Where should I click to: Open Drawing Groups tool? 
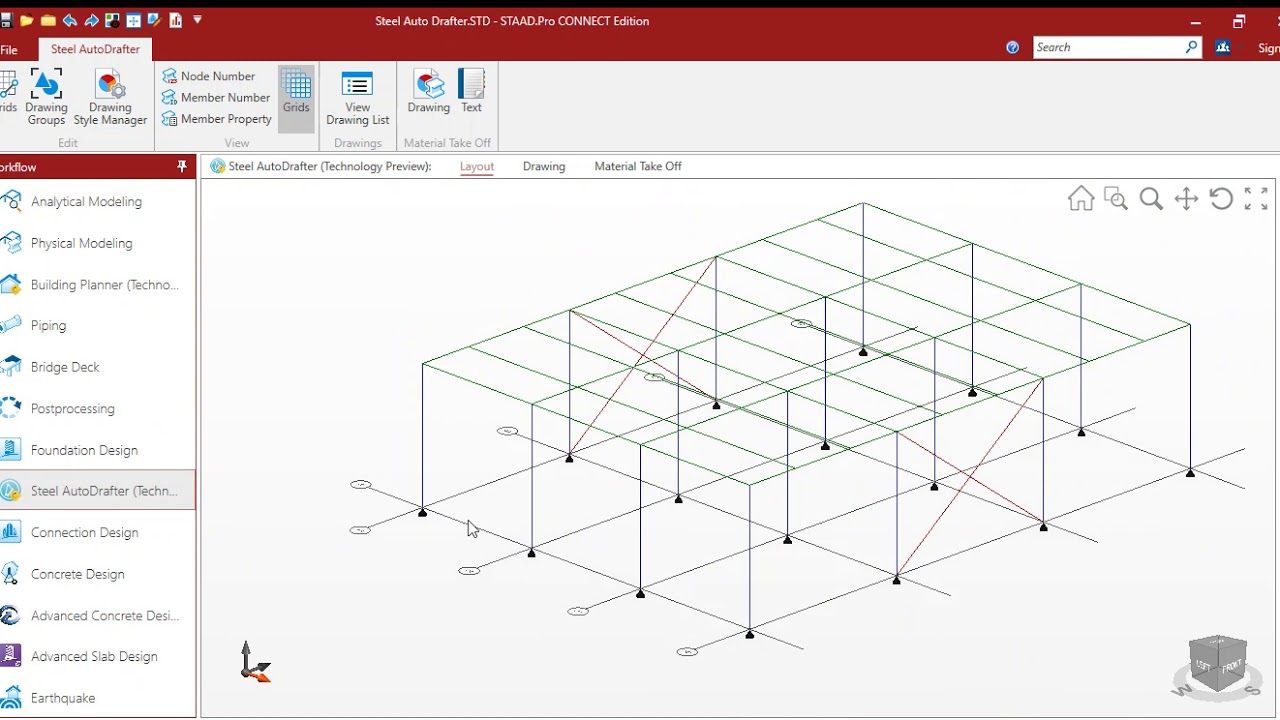(x=46, y=97)
